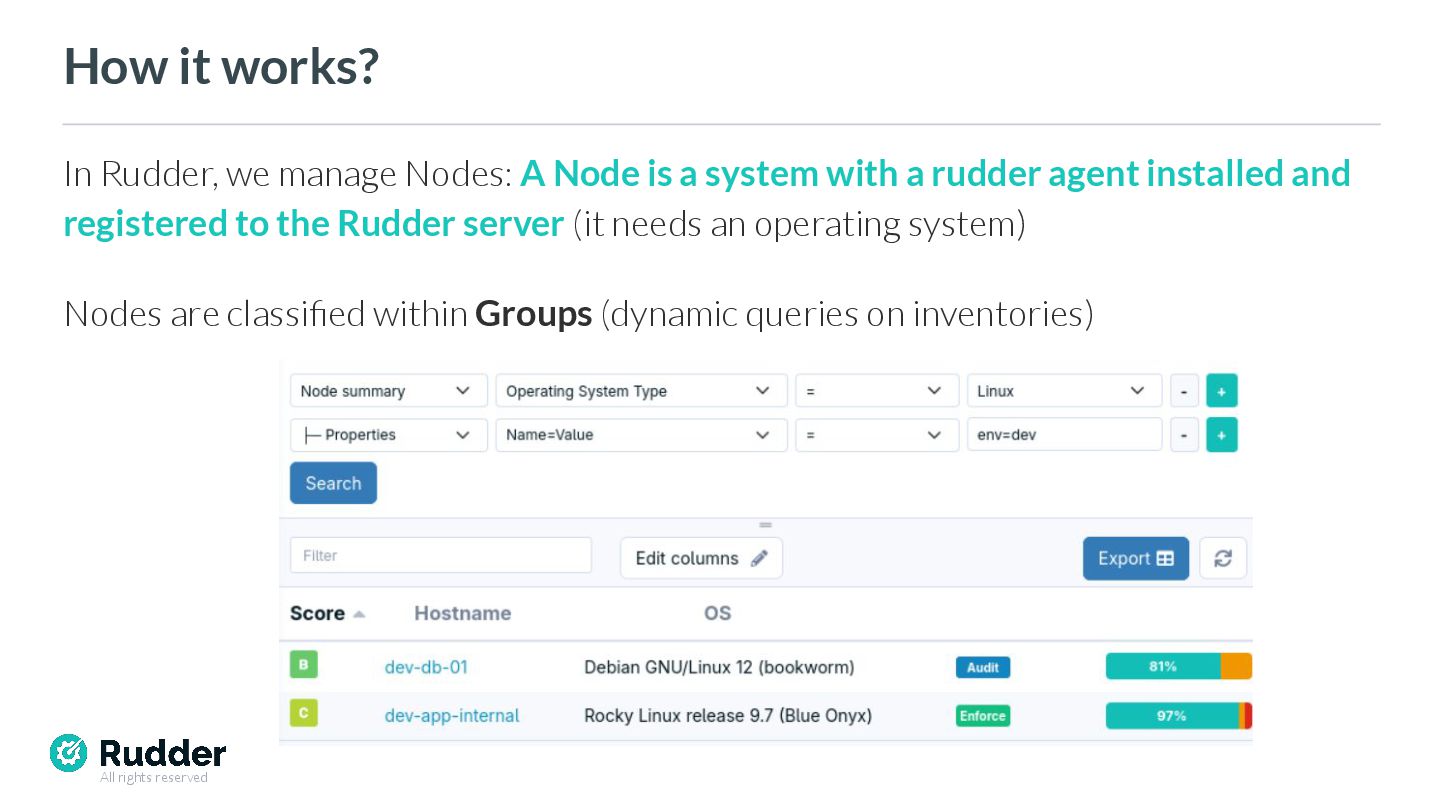Click the Rocky Linux release 9.7 cell
The width and height of the screenshot is (1440, 810).
point(728,716)
